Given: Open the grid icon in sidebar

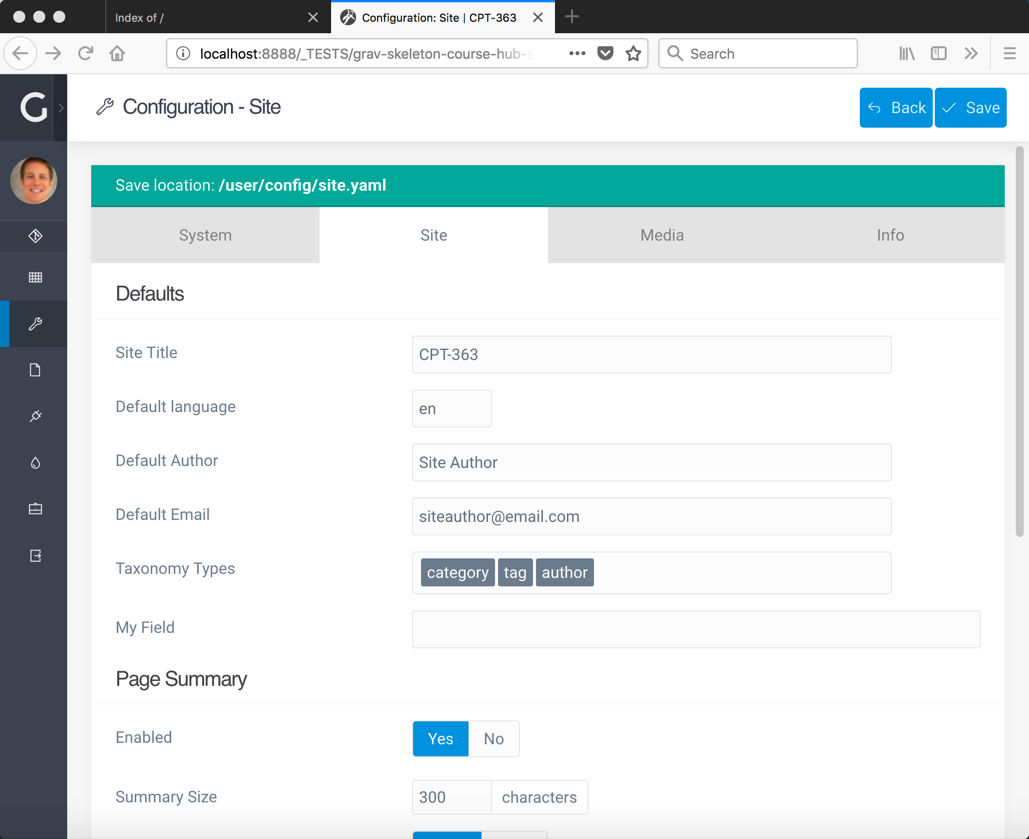Looking at the screenshot, I should [x=35, y=278].
